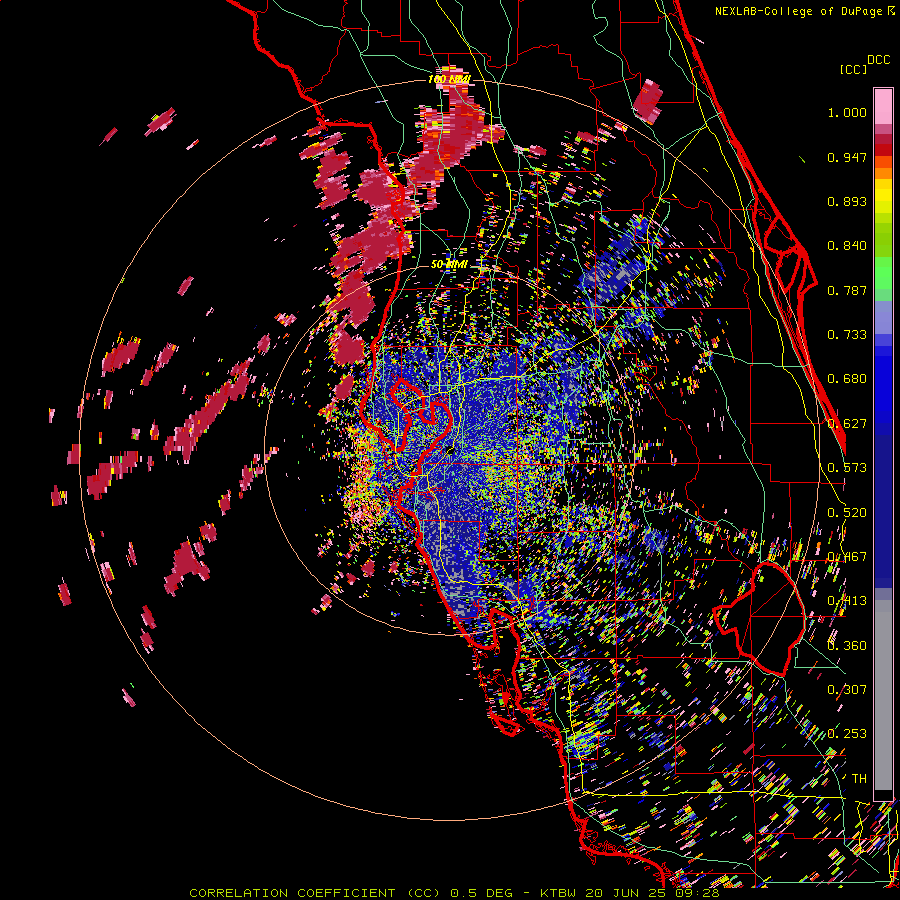The height and width of the screenshot is (900, 900).
Task: Pick the light pink color bar segment
Action: point(883,107)
